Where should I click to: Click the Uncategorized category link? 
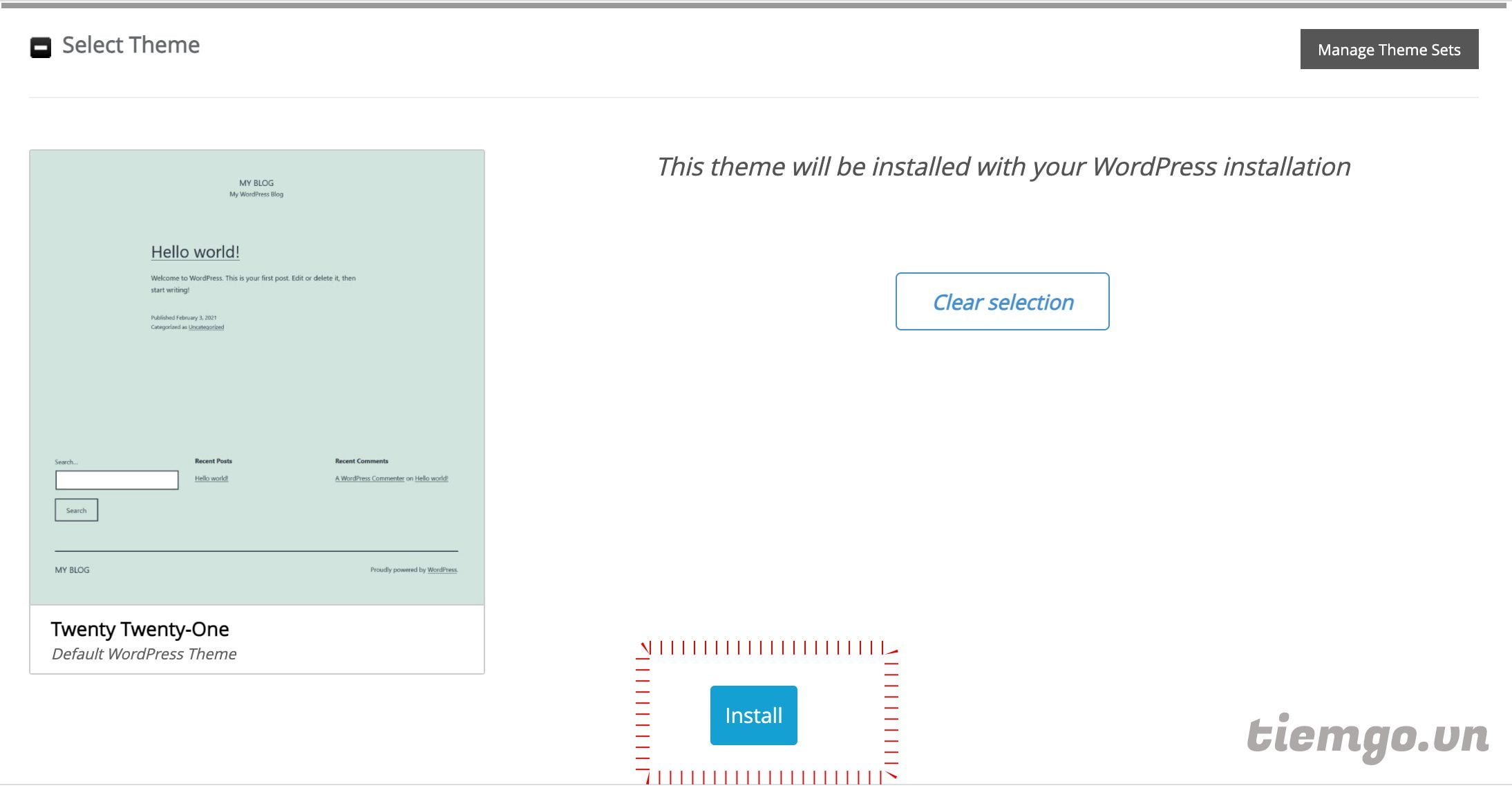(206, 327)
